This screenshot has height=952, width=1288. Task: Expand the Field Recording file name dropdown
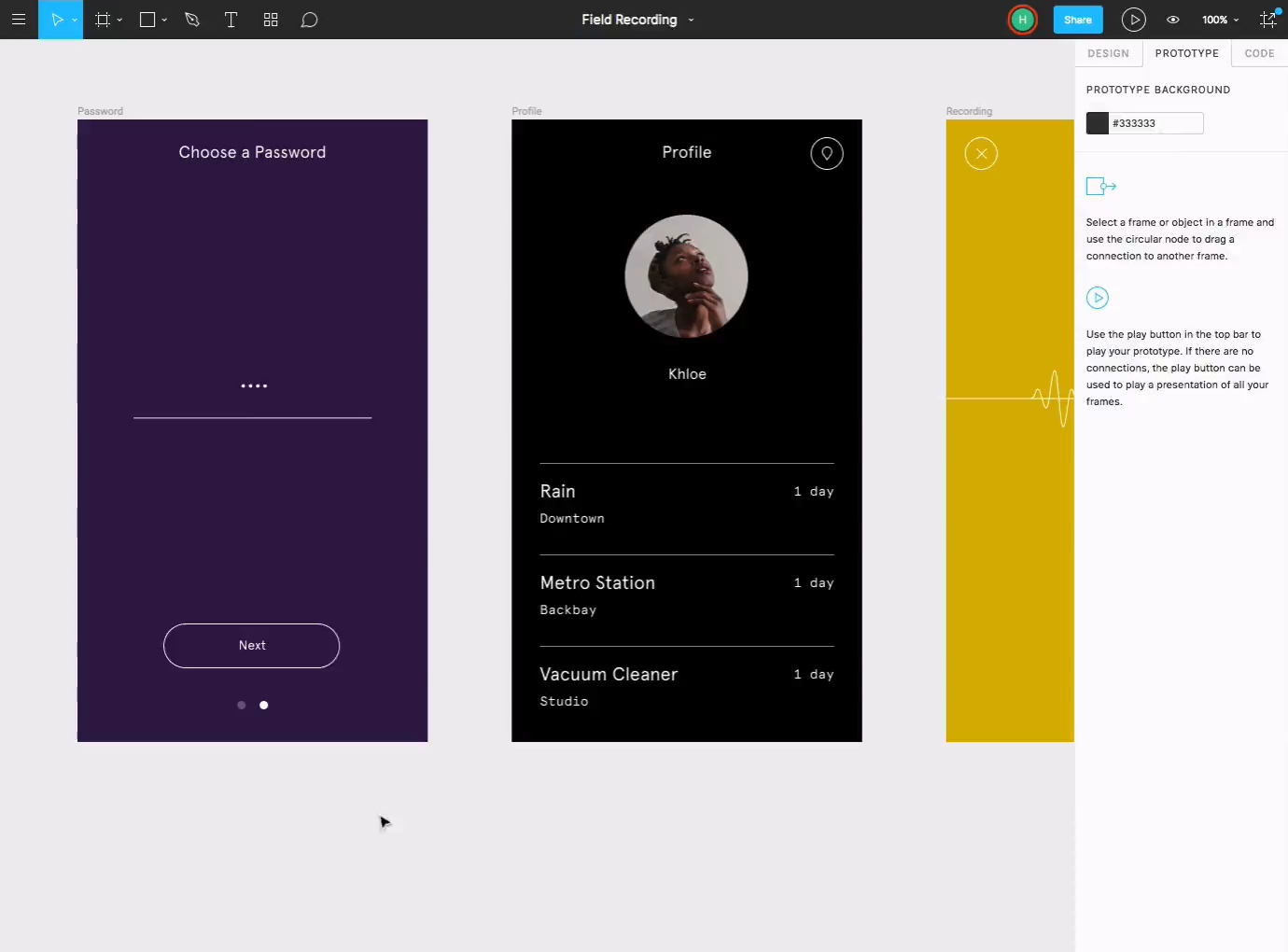(x=692, y=20)
